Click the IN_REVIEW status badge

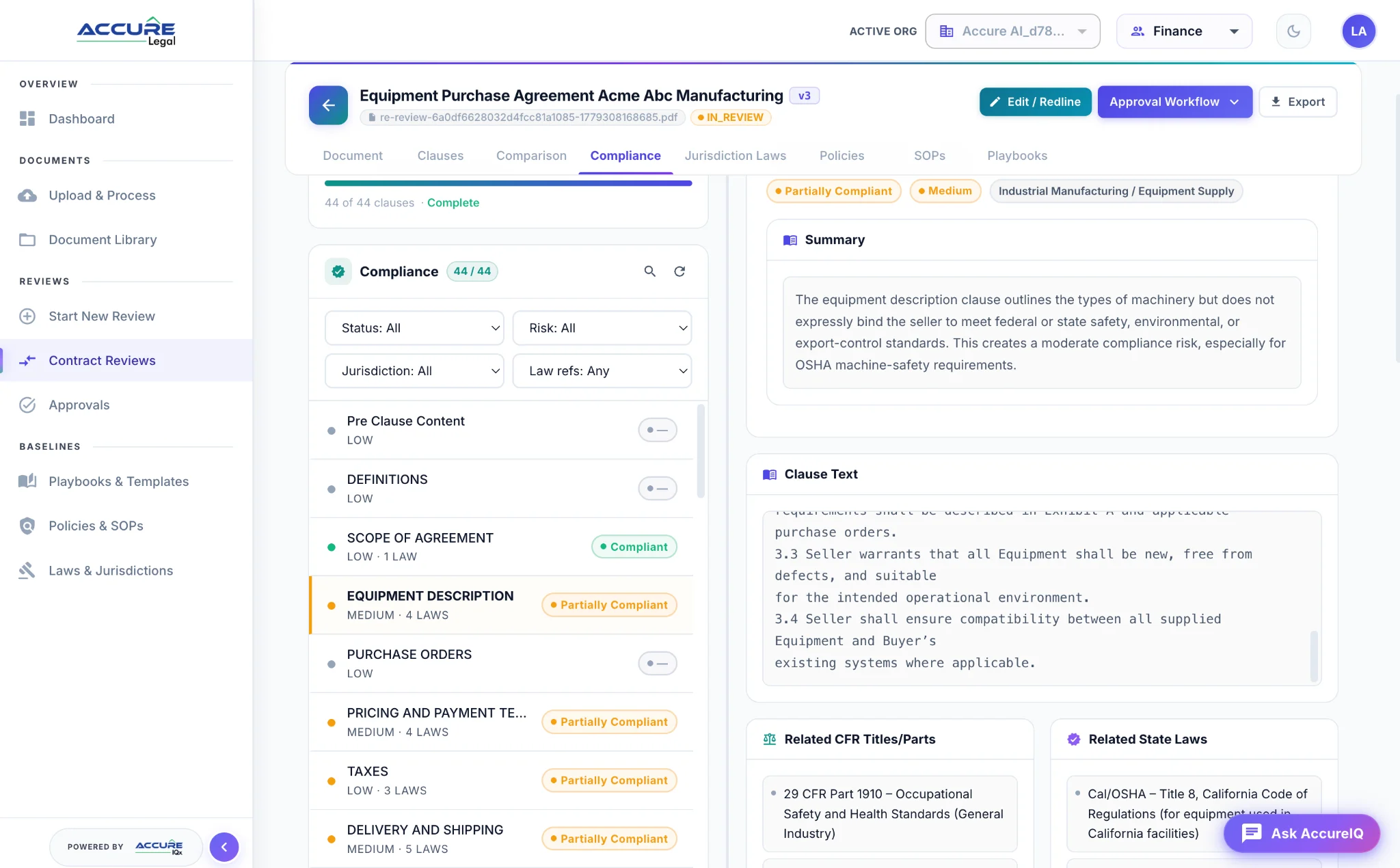pos(731,118)
